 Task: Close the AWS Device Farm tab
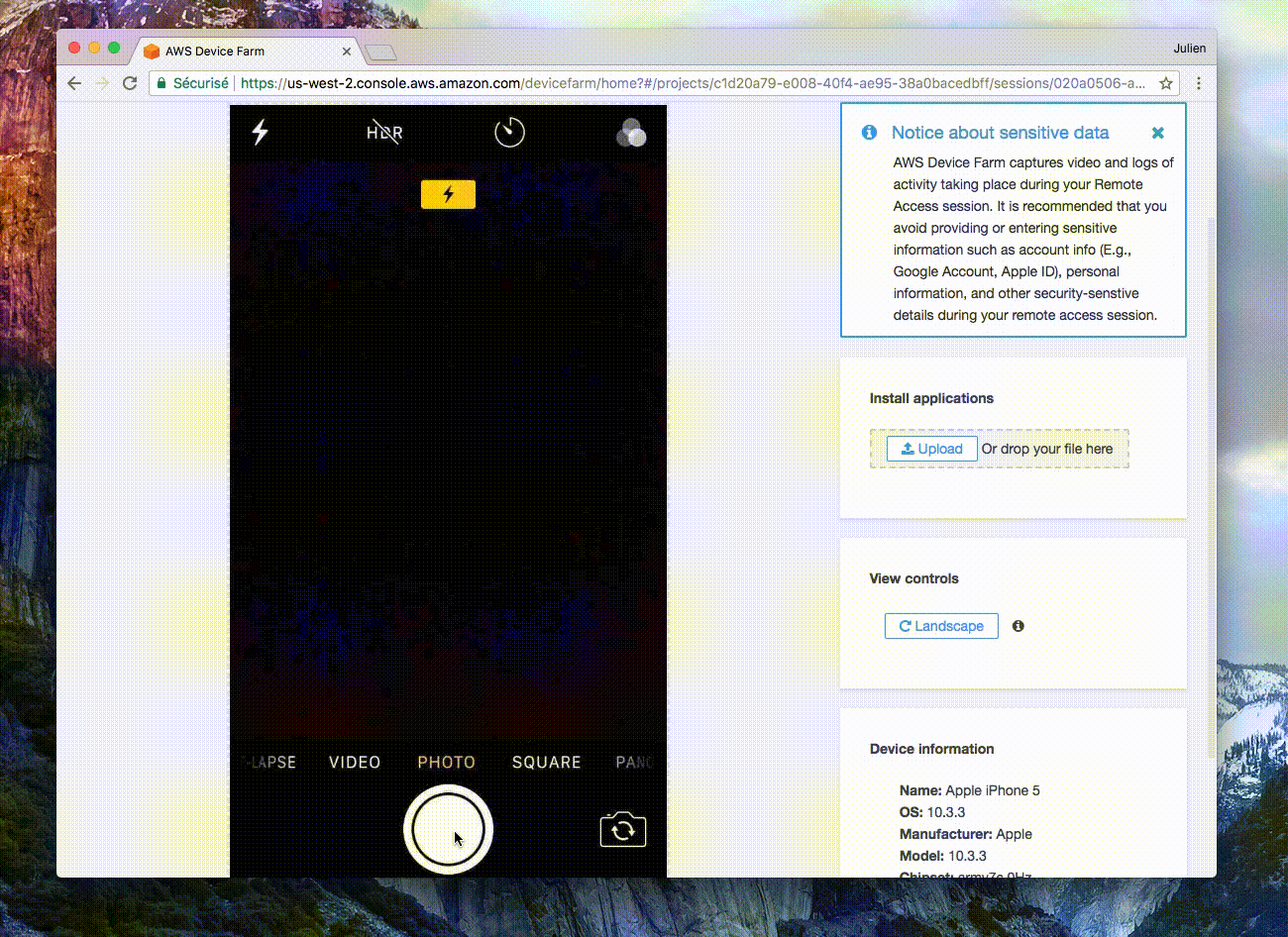(x=347, y=52)
